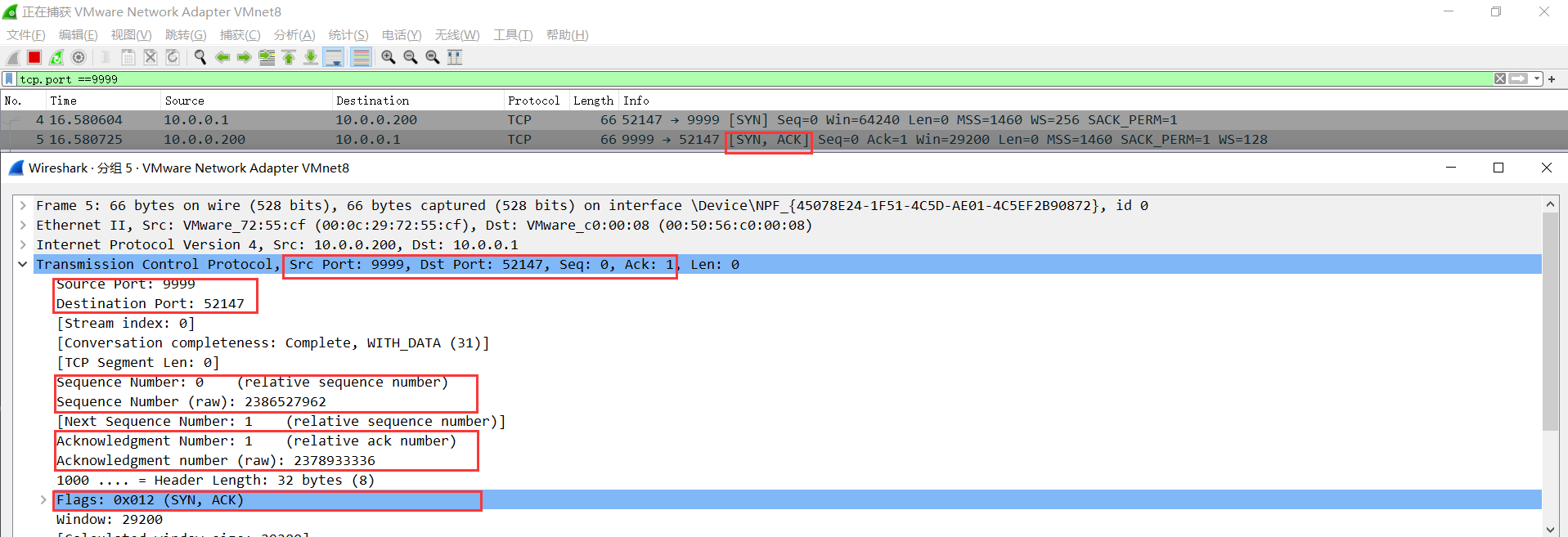The image size is (1568, 537).
Task: Open the 文件(F) menu
Action: coord(26,35)
